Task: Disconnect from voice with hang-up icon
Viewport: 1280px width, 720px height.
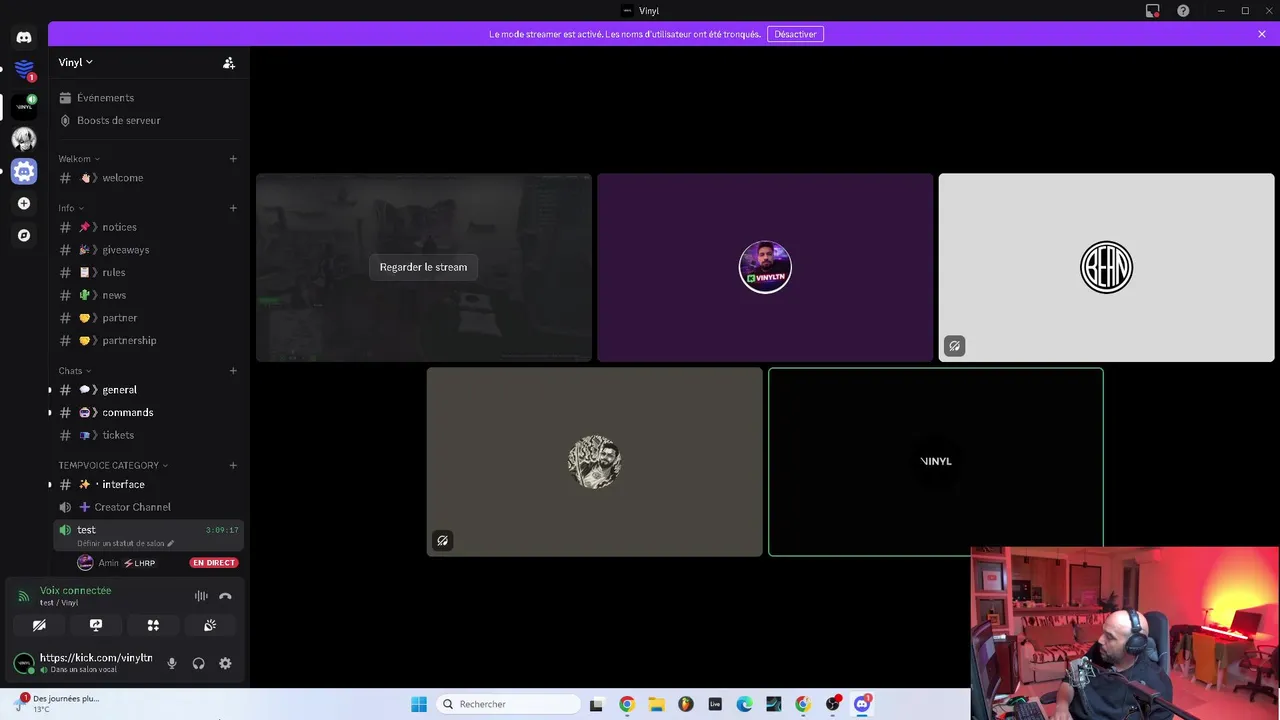Action: click(x=225, y=596)
